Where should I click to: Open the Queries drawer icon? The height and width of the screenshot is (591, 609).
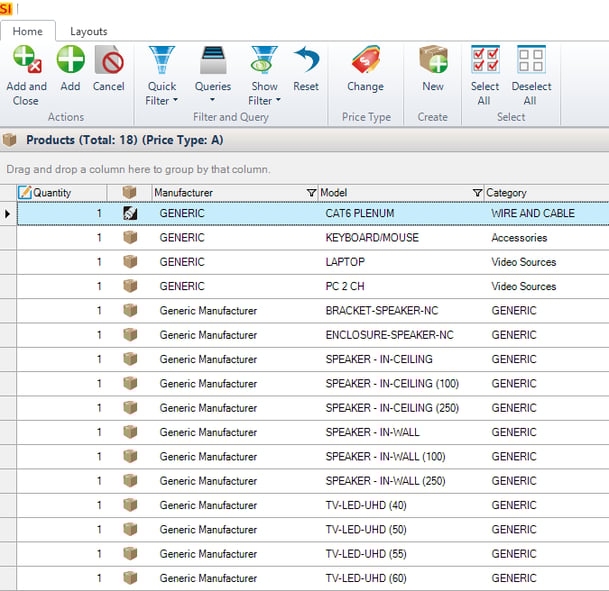coord(213,59)
